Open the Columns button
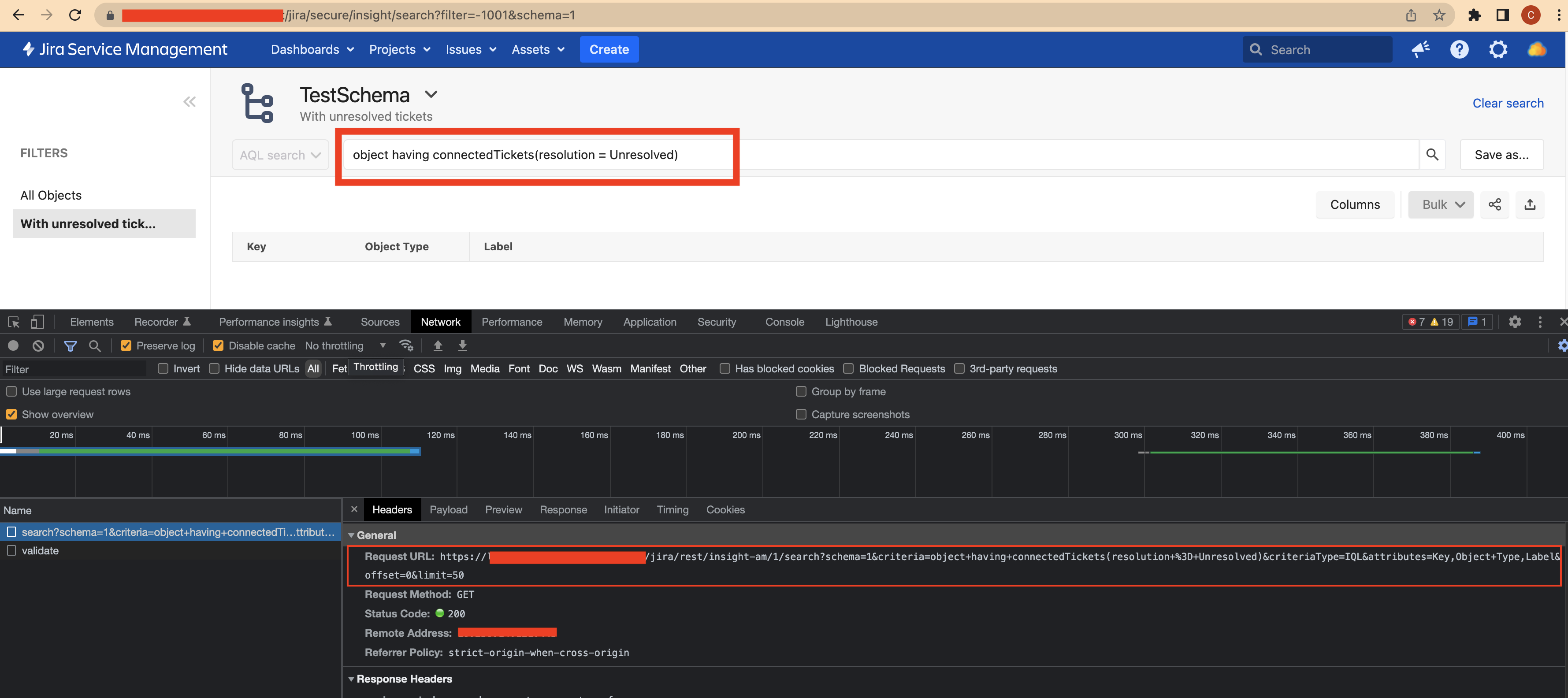Viewport: 1568px width, 698px height. (x=1354, y=204)
